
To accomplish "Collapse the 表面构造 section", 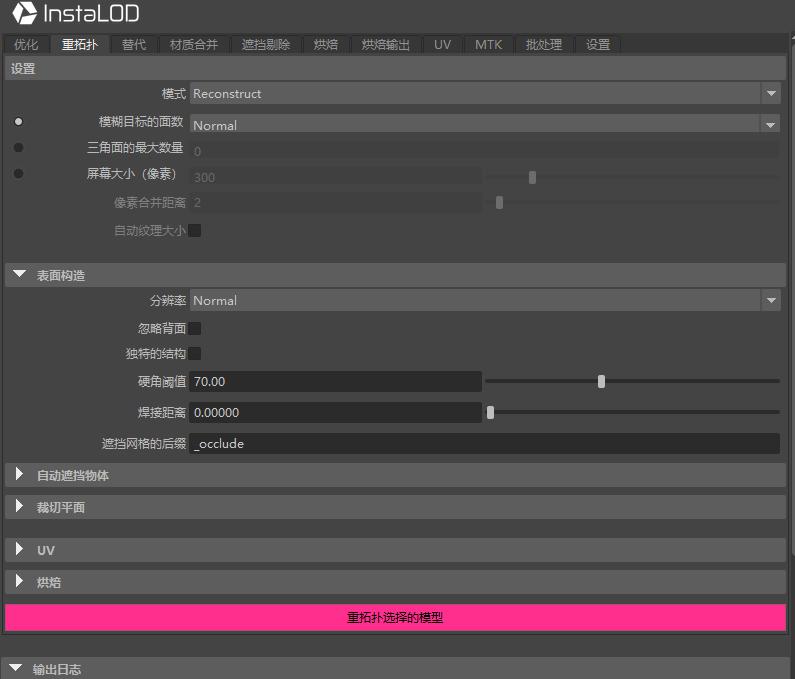I will [x=19, y=275].
